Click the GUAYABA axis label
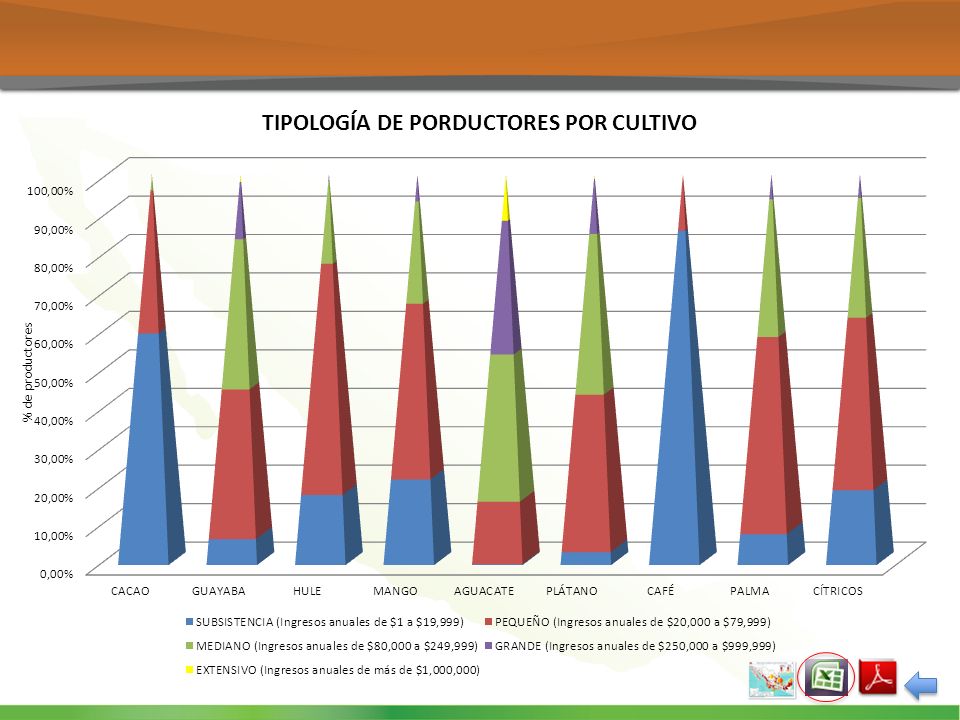This screenshot has width=960, height=720. (x=219, y=591)
